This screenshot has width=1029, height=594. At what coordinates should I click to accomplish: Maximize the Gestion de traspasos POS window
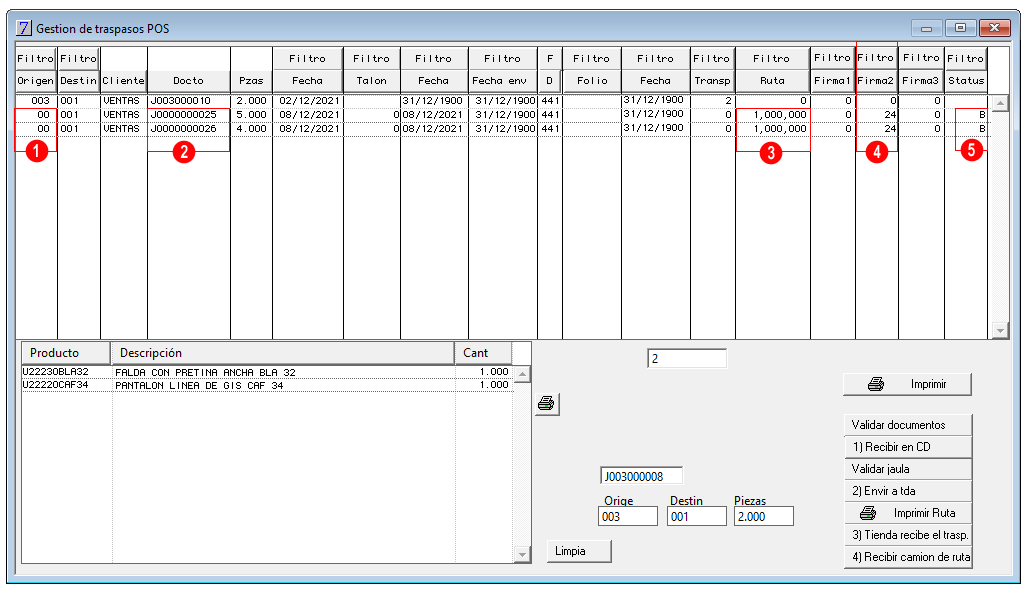[960, 28]
